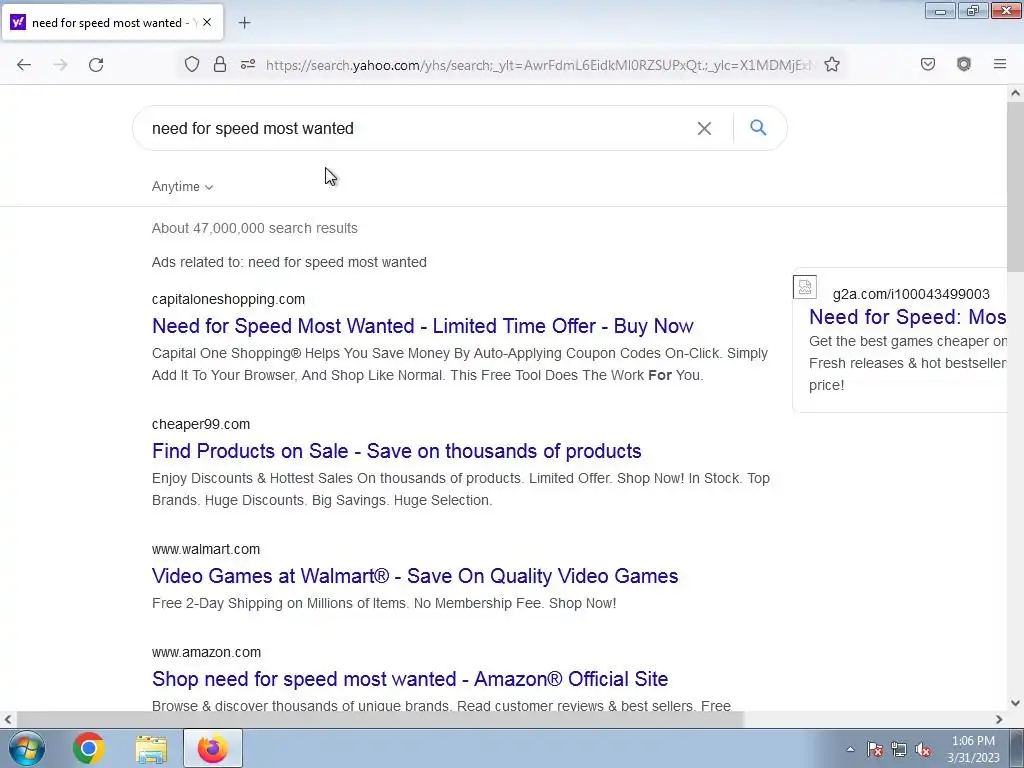Image resolution: width=1024 pixels, height=768 pixels.
Task: Submit search with magnifier button
Action: pos(758,127)
